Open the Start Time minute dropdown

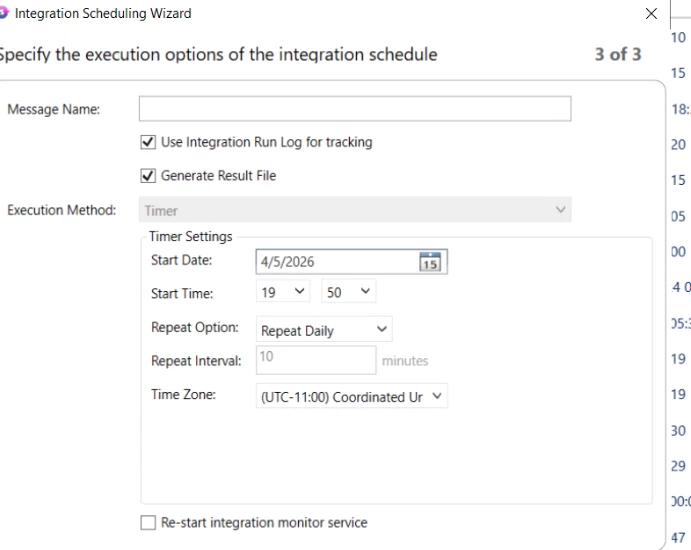tap(349, 292)
